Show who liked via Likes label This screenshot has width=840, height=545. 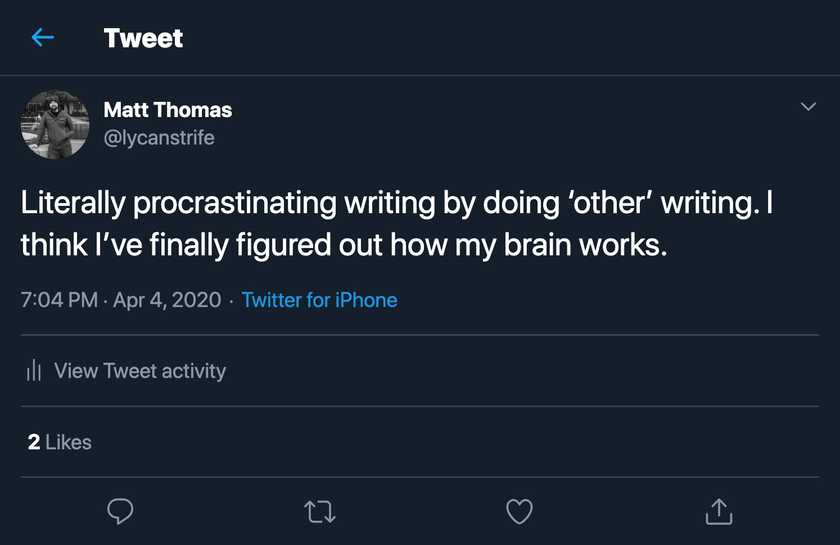coord(69,442)
